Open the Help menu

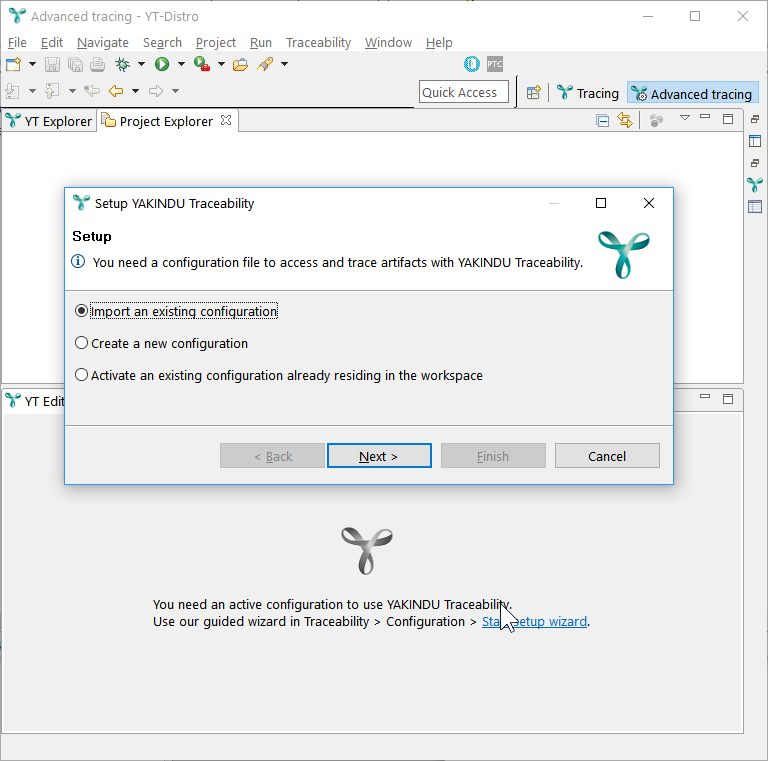click(x=439, y=43)
